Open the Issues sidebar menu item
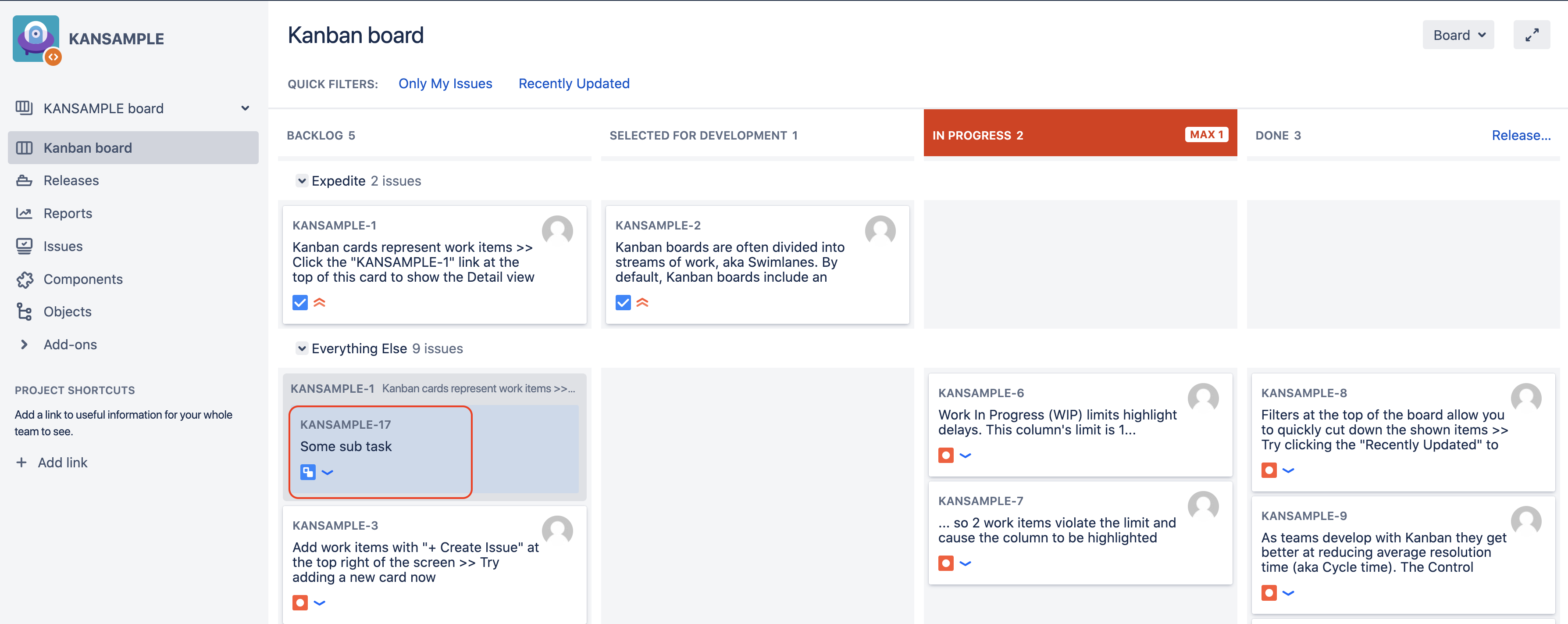1568x624 pixels. coord(63,246)
